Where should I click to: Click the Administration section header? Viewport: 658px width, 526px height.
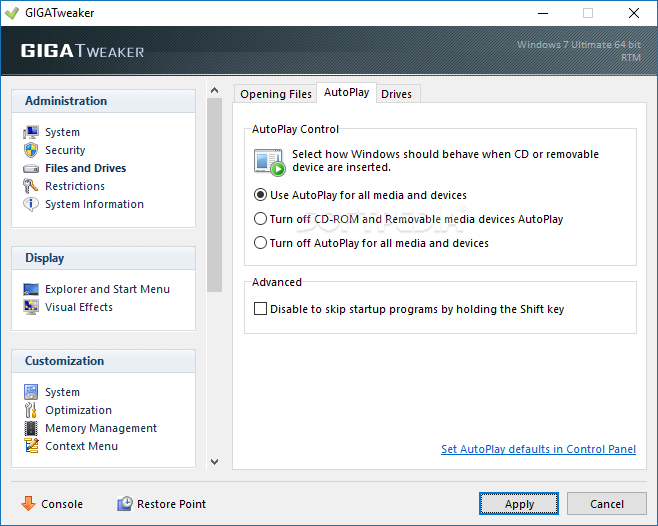pyautogui.click(x=104, y=101)
